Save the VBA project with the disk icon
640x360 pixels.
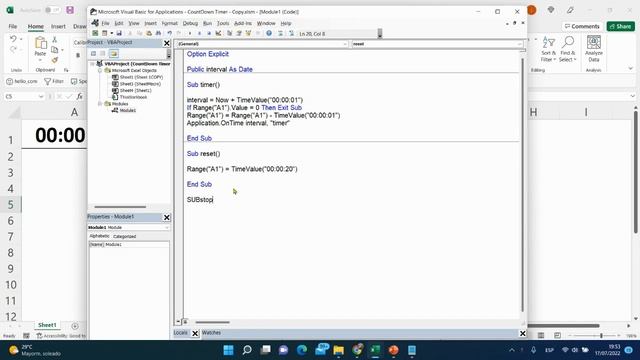tap(119, 33)
